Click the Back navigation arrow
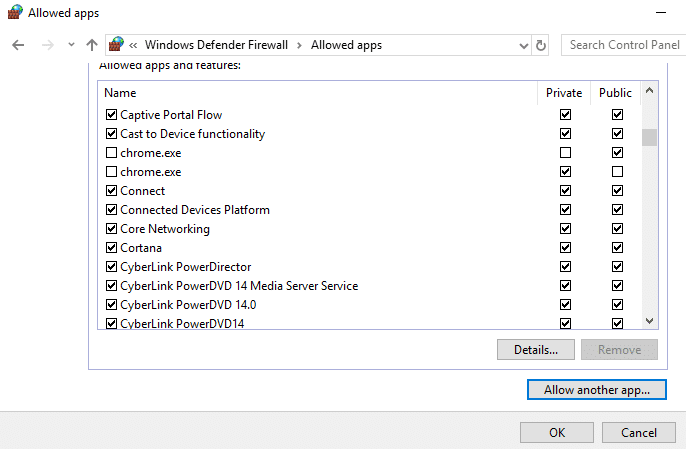Image resolution: width=686 pixels, height=449 pixels. [x=18, y=45]
